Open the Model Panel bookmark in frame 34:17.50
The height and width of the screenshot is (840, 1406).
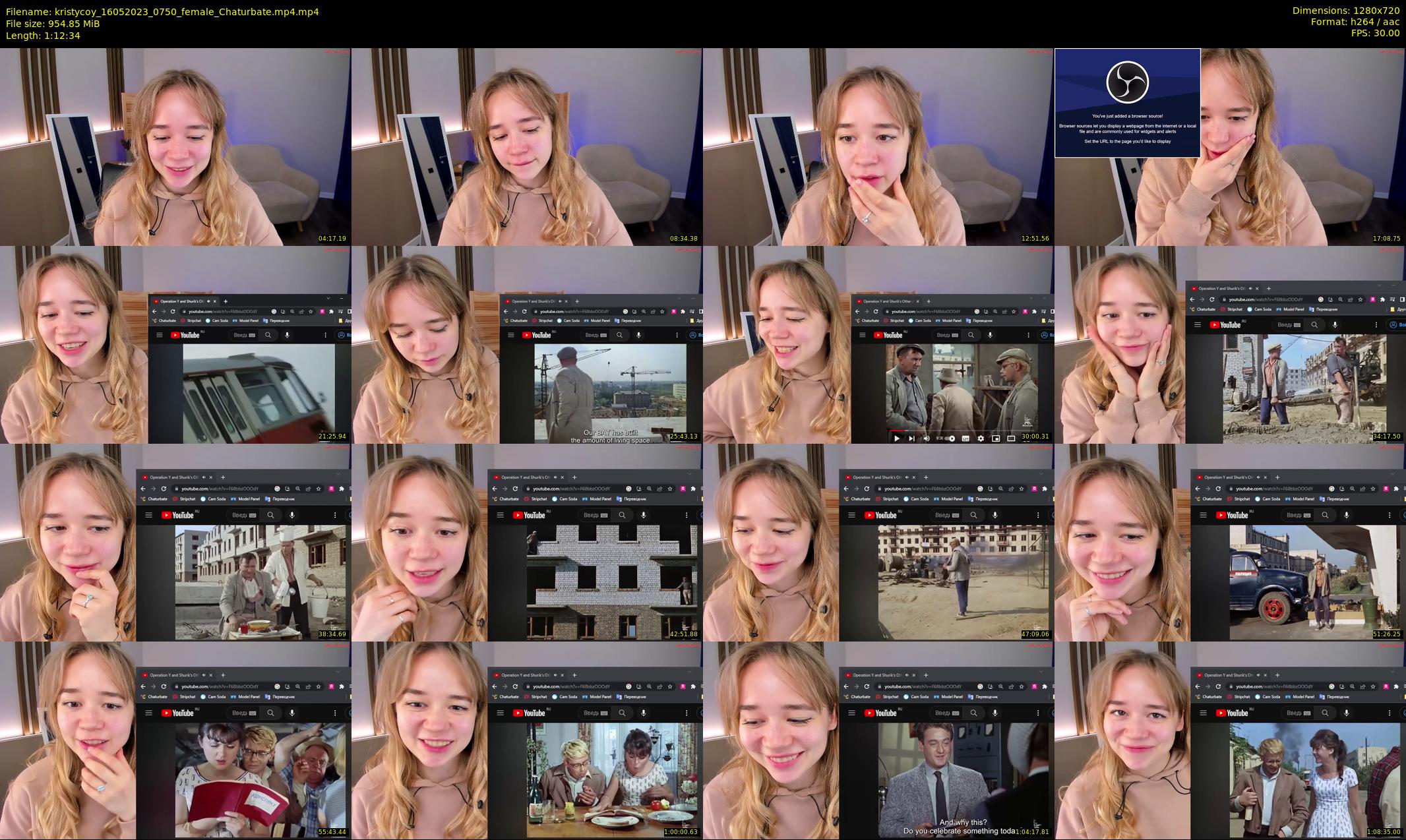1290,309
